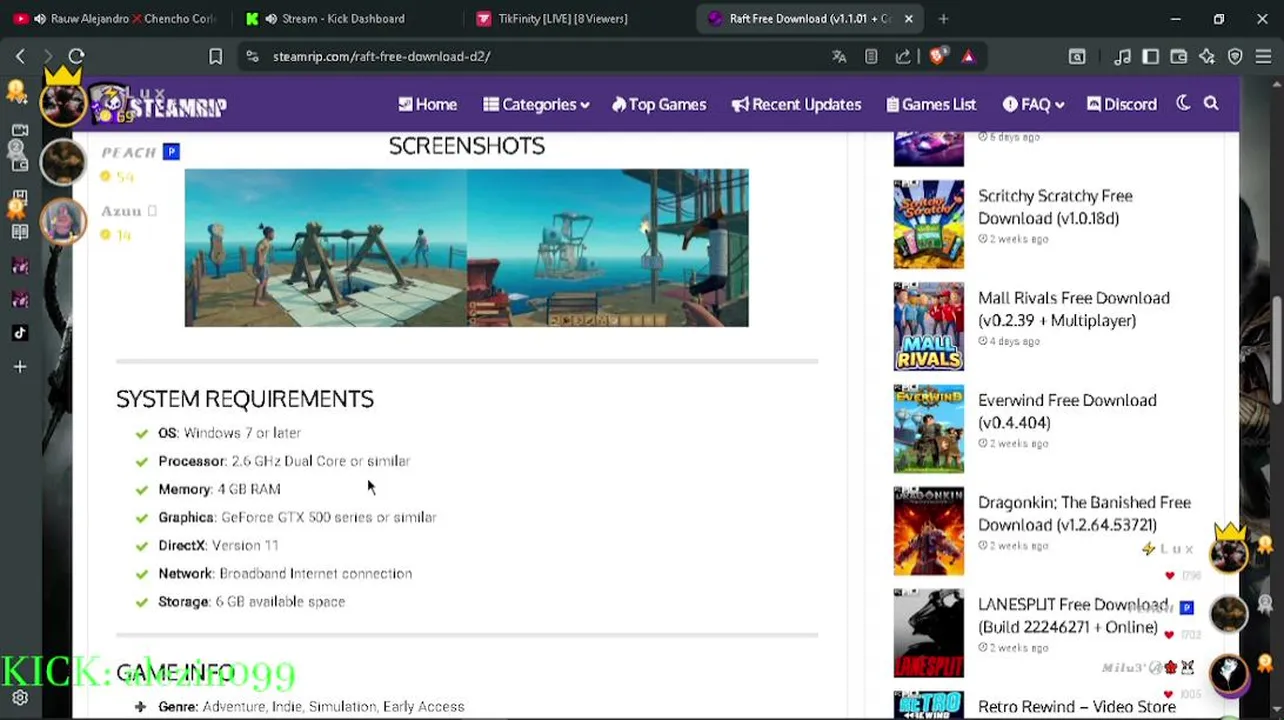The height and width of the screenshot is (720, 1284).
Task: Click the "Network: Broadband Internet connection" line
Action: (x=285, y=573)
